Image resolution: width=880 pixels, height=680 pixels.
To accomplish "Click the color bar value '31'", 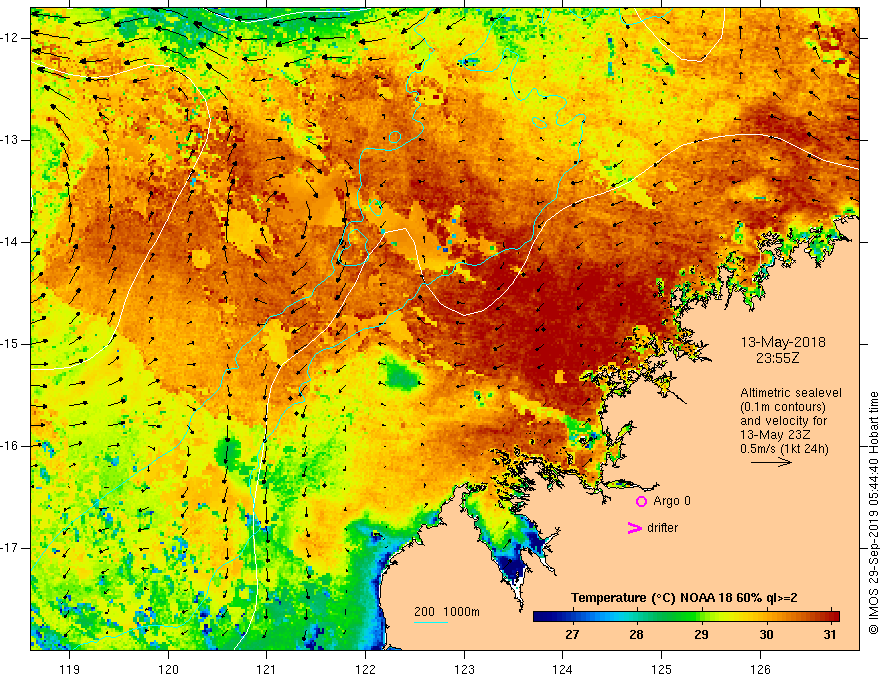I will (x=830, y=635).
